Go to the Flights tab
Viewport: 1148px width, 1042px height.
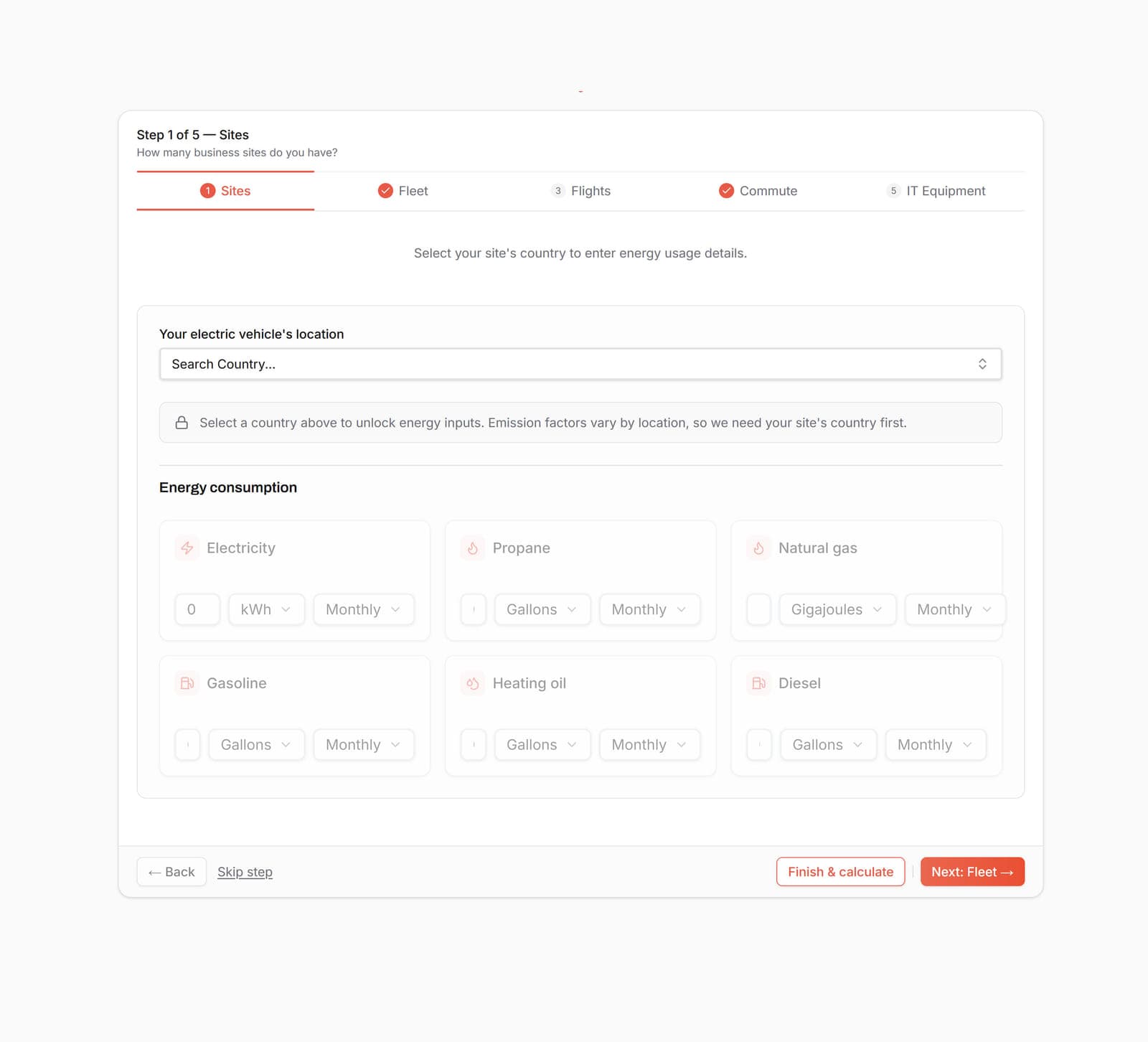580,191
